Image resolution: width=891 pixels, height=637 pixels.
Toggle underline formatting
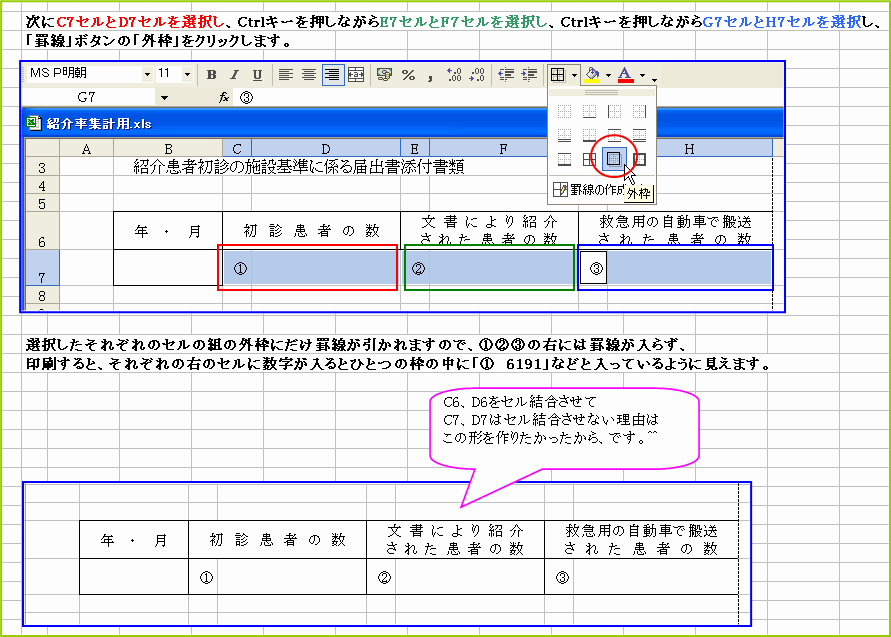tap(257, 75)
